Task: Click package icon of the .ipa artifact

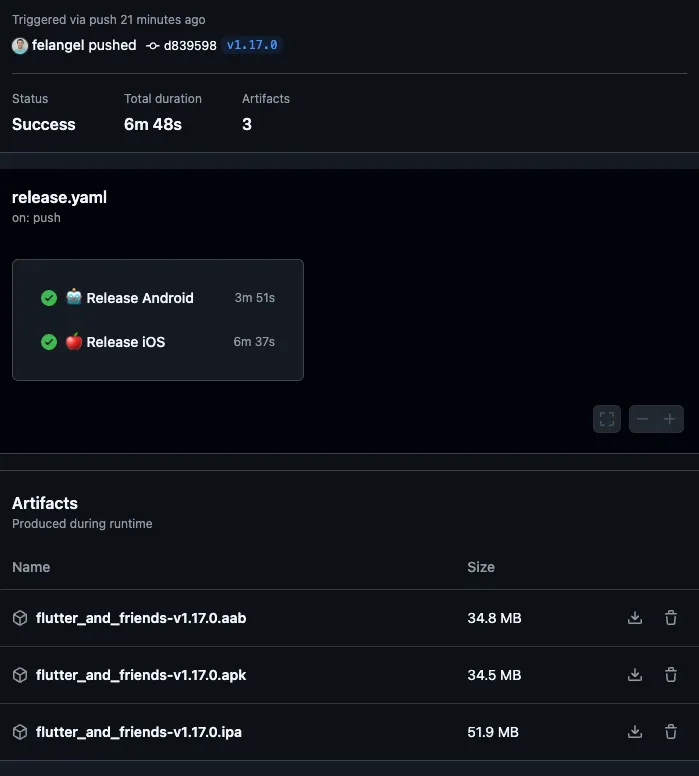Action: click(x=20, y=732)
